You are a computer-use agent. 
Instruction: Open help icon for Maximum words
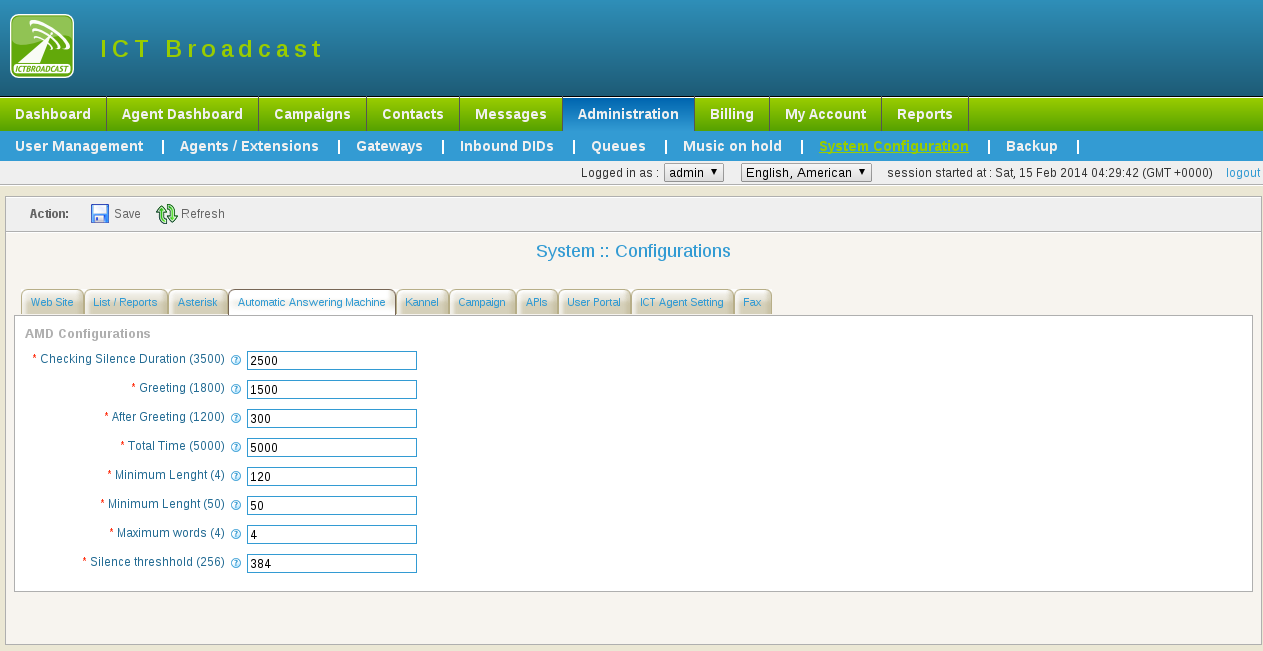click(236, 534)
